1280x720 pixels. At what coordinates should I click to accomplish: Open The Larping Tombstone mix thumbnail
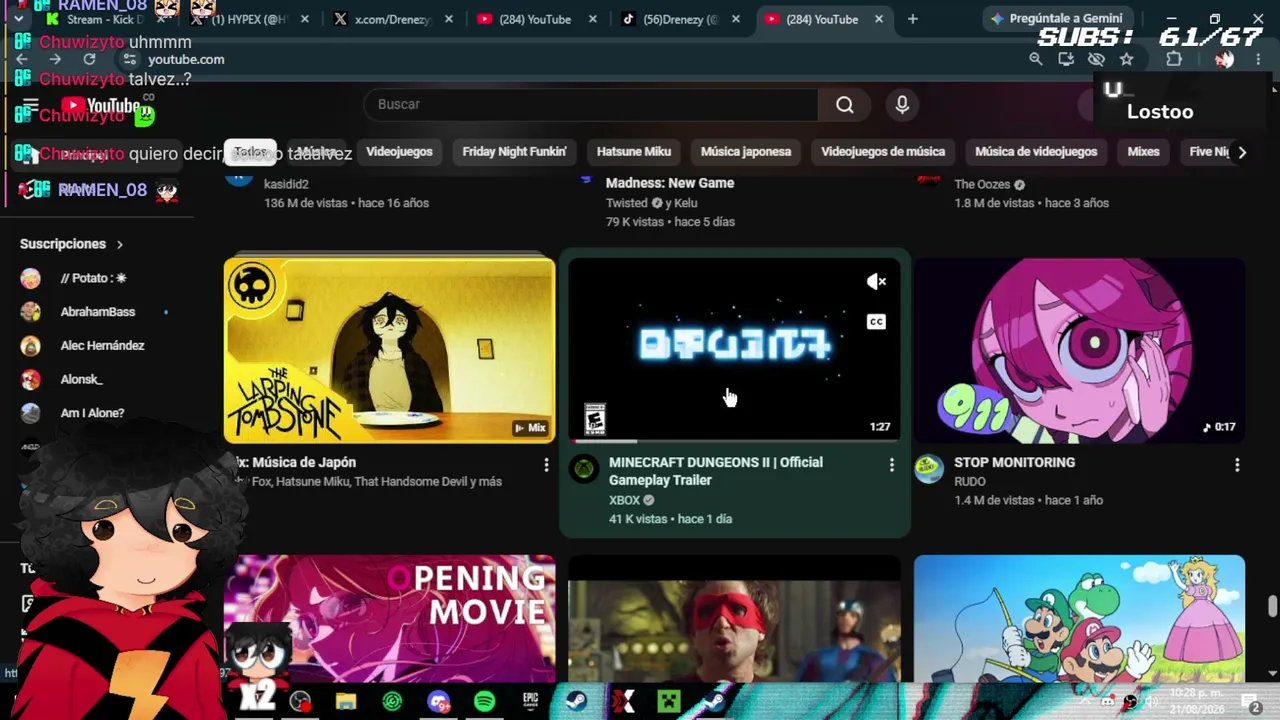coord(389,350)
